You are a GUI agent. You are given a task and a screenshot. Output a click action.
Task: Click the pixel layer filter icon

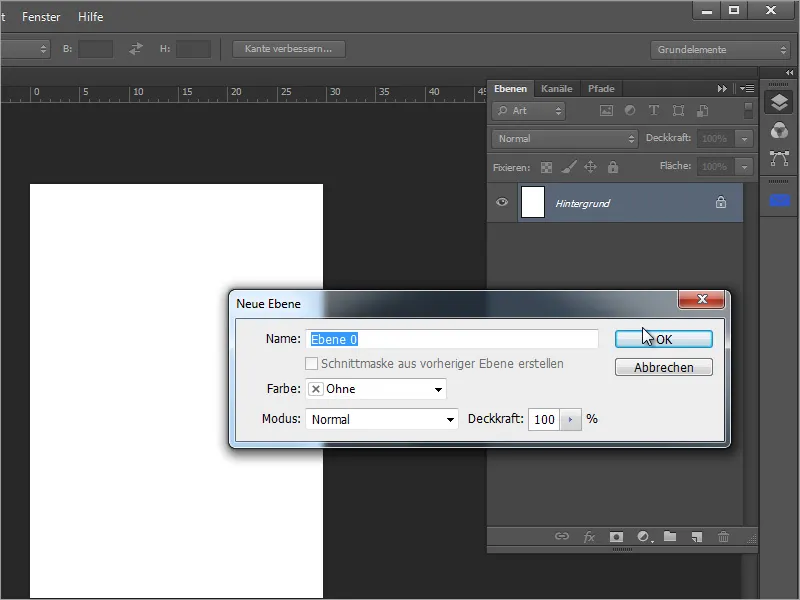tap(606, 111)
